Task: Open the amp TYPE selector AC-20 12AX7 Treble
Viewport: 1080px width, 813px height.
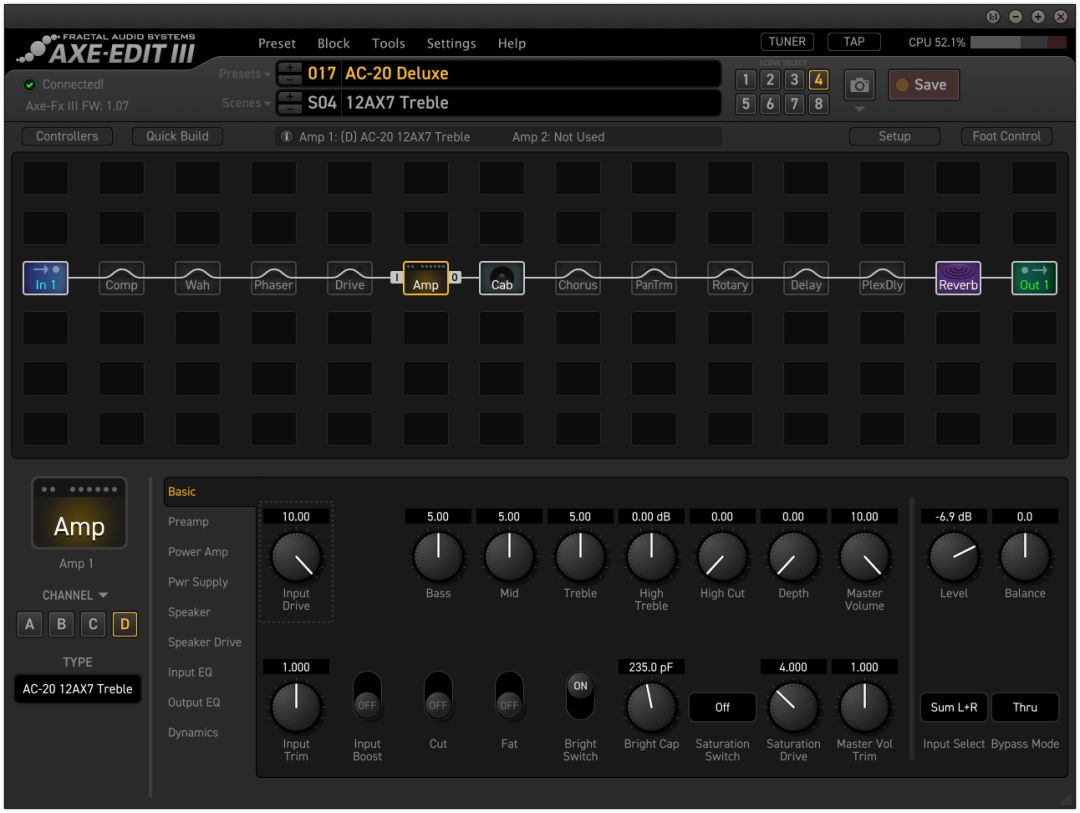Action: 78,688
